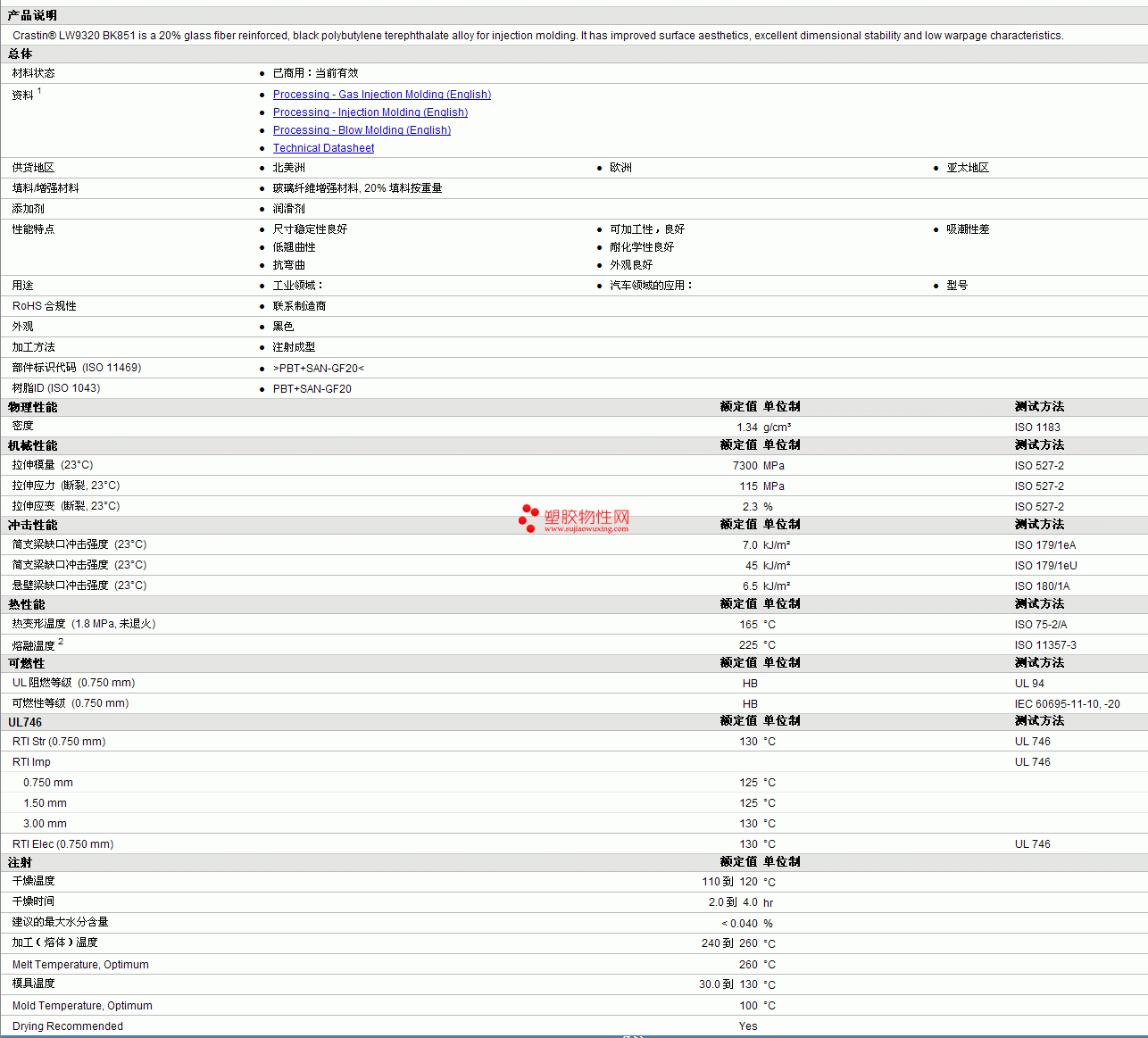Click the 热性能 section header
Viewport: 1148px width, 1038px height.
pos(27,605)
